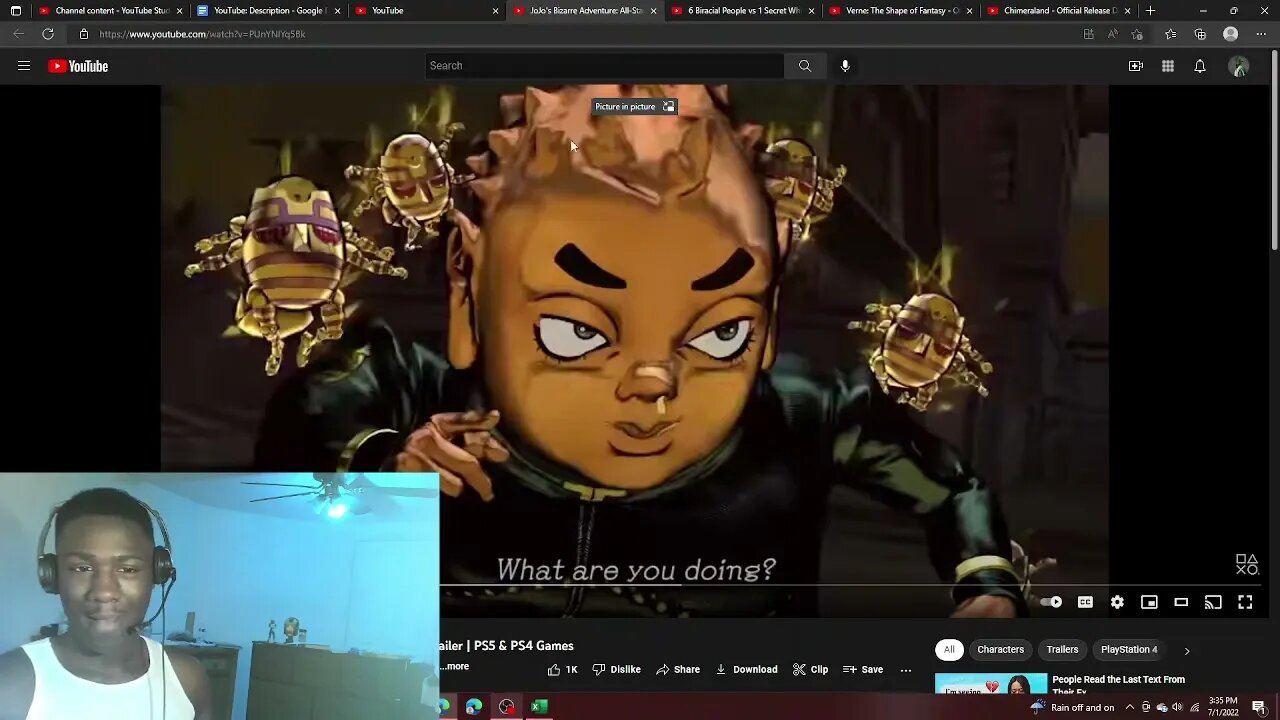The image size is (1280, 720).
Task: Clip the video
Action: (810, 669)
